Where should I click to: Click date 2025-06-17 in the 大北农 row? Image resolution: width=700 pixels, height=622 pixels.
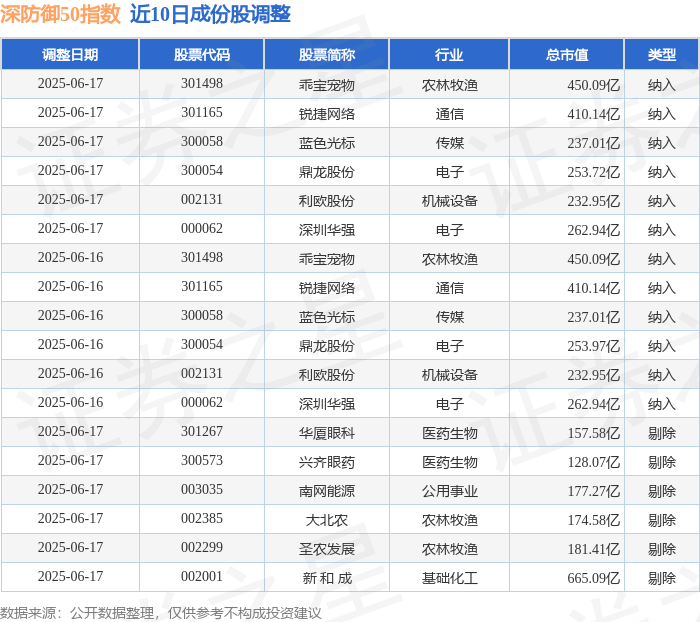(x=71, y=518)
